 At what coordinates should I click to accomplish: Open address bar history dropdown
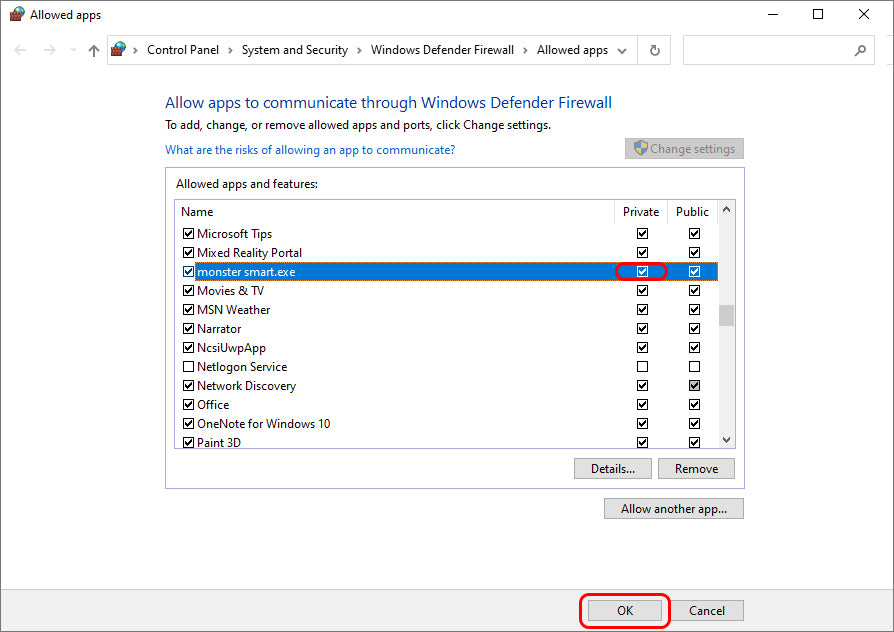[x=622, y=51]
